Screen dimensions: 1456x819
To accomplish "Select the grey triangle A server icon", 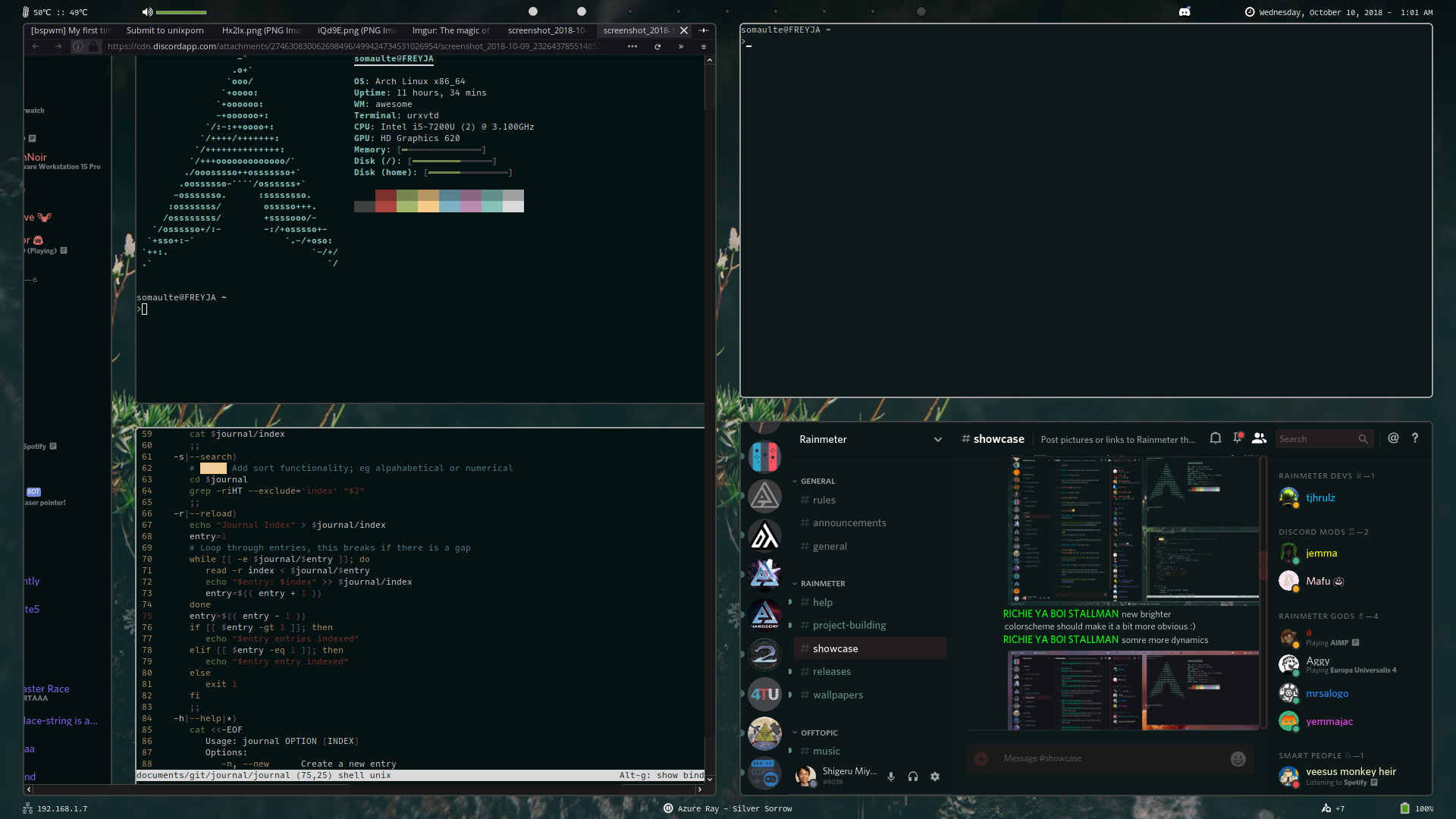I will [x=764, y=496].
